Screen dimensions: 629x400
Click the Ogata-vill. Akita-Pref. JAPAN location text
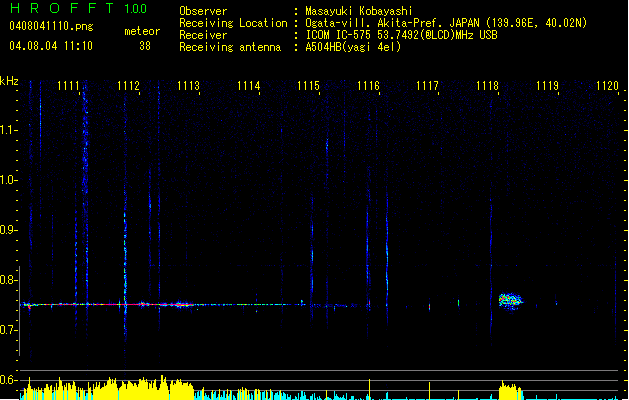pyautogui.click(x=446, y=23)
